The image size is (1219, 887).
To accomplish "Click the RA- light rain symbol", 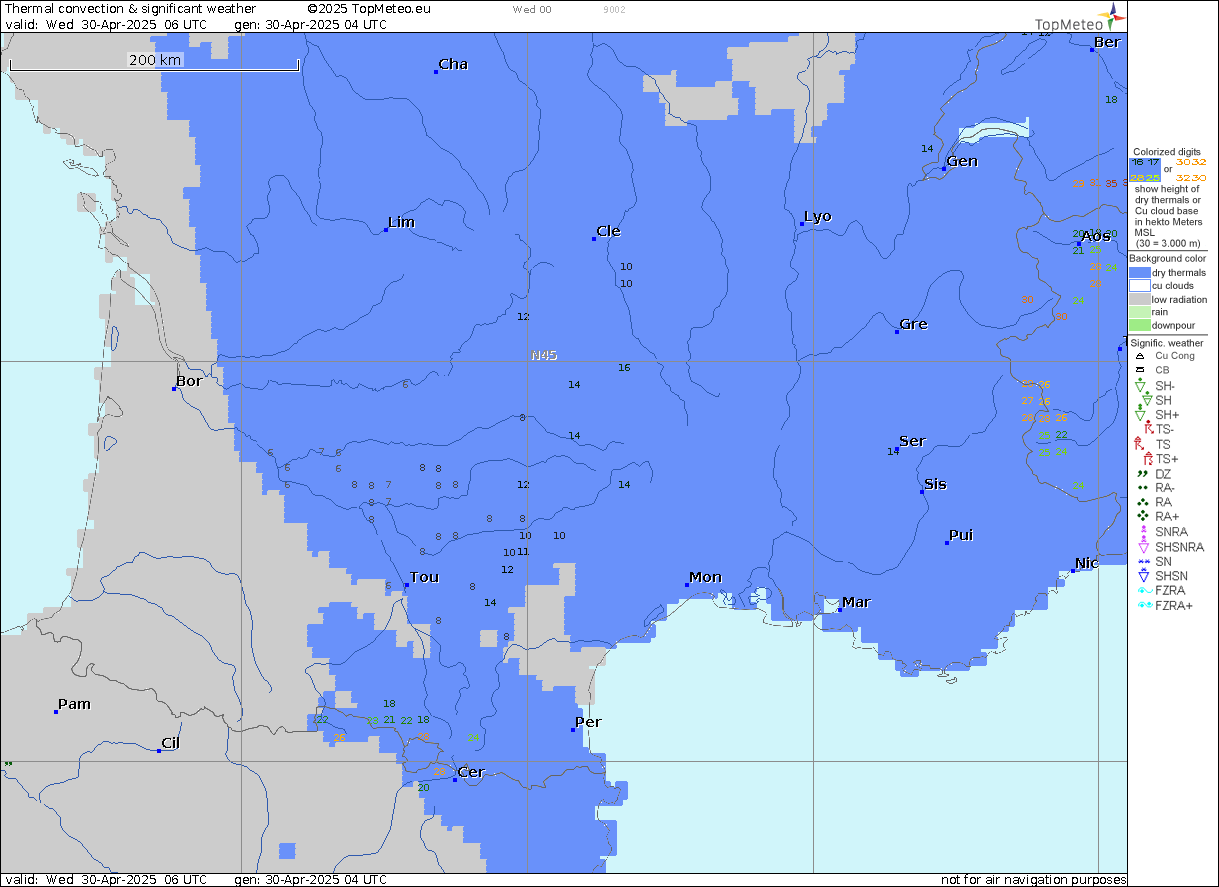I will click(1141, 488).
